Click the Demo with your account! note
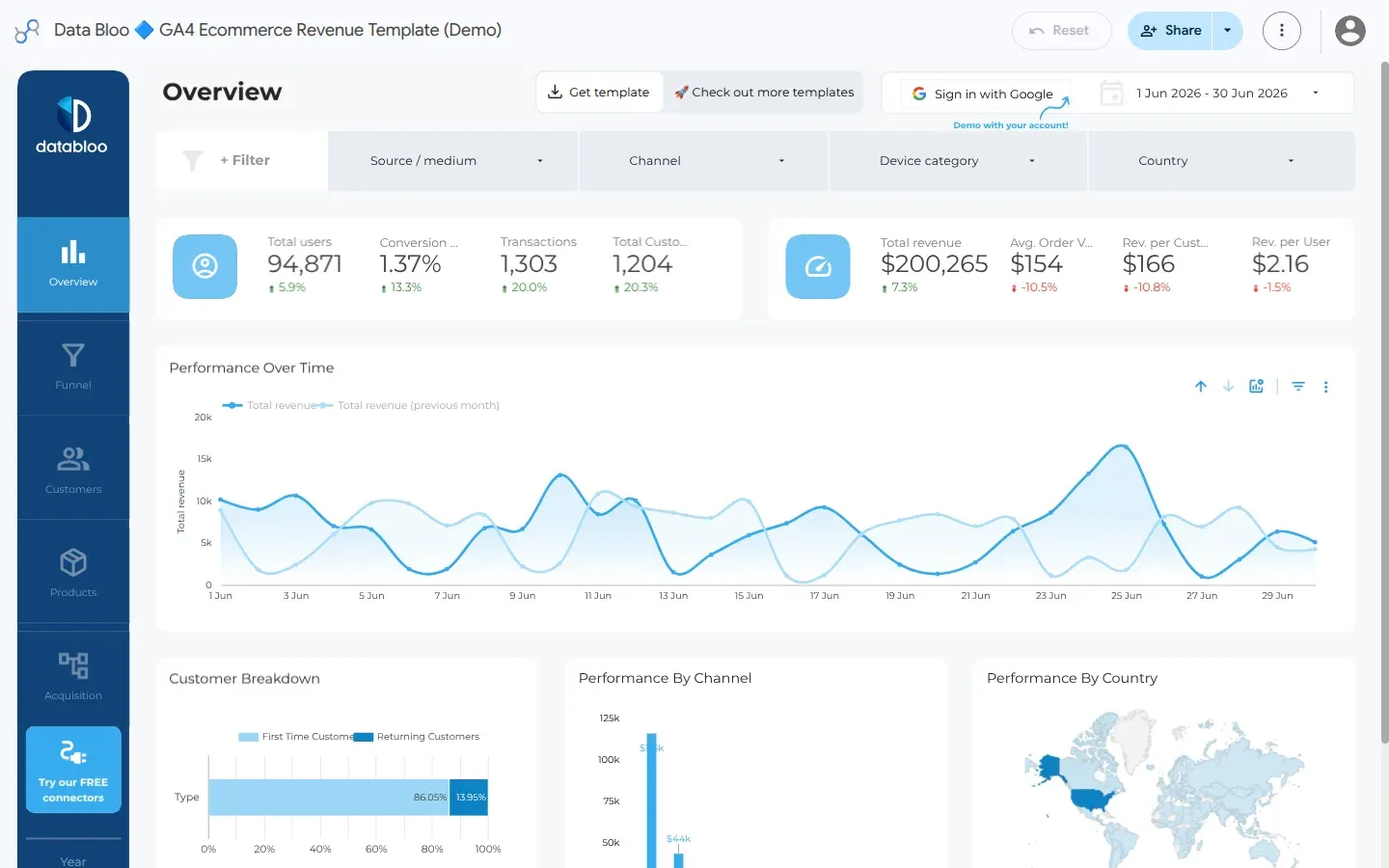This screenshot has width=1389, height=868. pos(1010,125)
